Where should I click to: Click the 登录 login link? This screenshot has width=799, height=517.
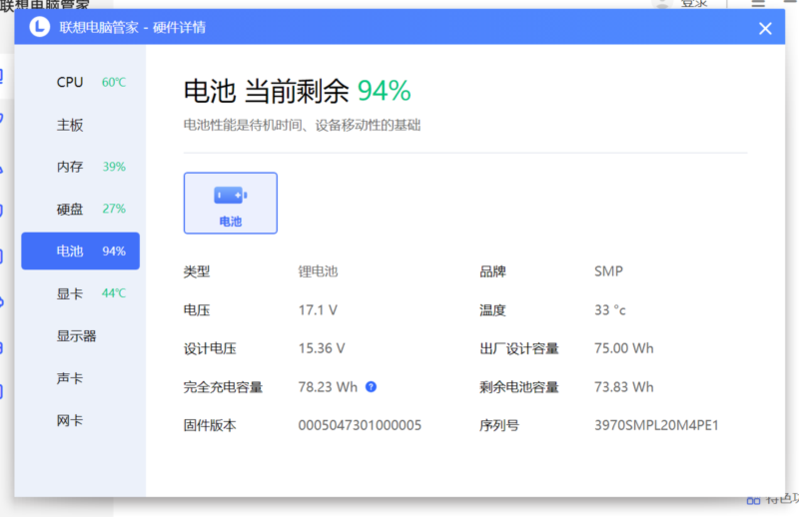coord(694,3)
